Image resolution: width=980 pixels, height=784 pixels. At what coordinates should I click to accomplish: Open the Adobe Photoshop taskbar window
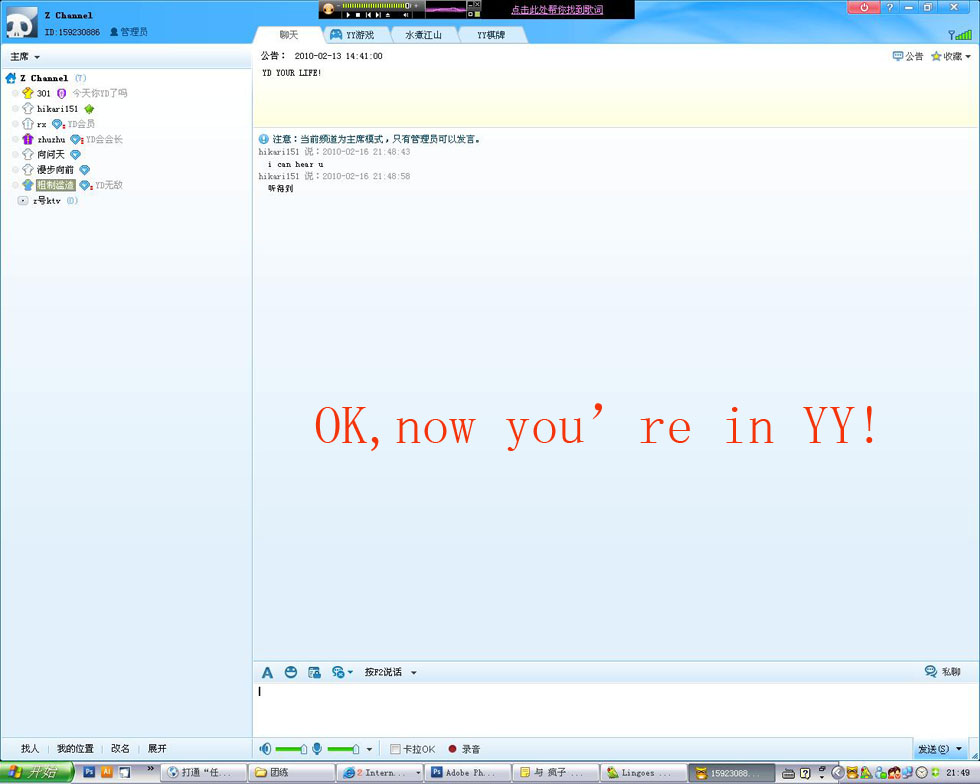click(468, 773)
